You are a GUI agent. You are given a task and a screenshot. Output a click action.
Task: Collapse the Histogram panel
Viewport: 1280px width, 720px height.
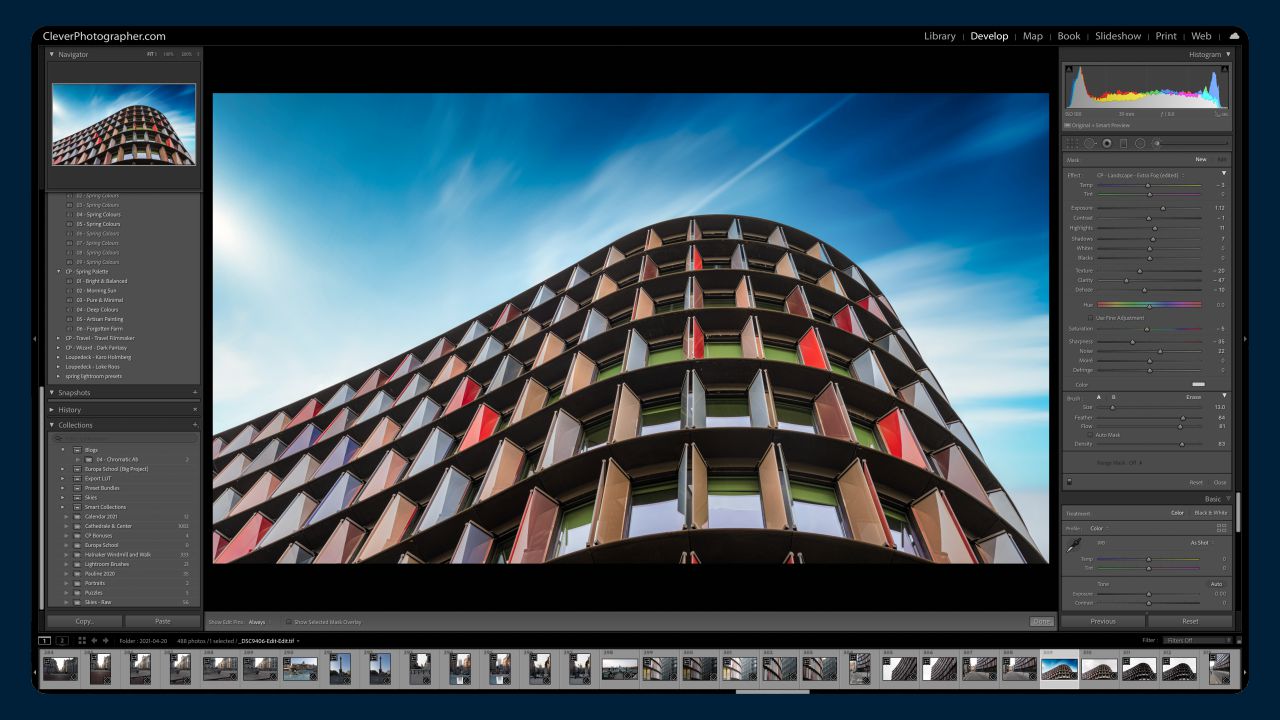[x=1228, y=54]
